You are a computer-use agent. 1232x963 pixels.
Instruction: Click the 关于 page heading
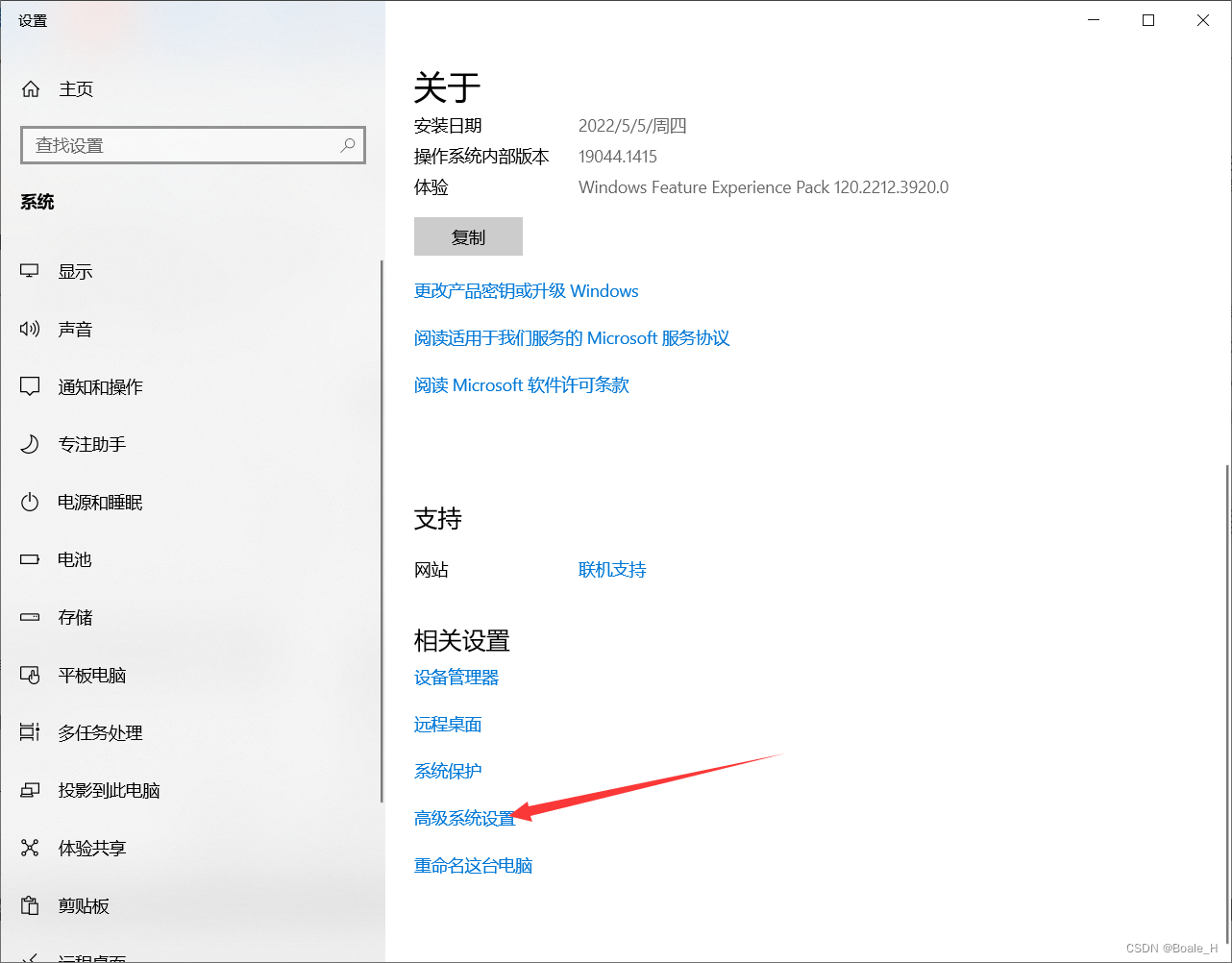[447, 87]
